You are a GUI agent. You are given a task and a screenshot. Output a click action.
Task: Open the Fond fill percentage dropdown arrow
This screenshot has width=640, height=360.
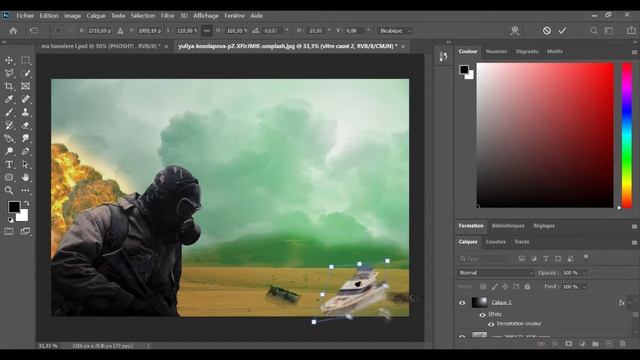[x=584, y=287]
